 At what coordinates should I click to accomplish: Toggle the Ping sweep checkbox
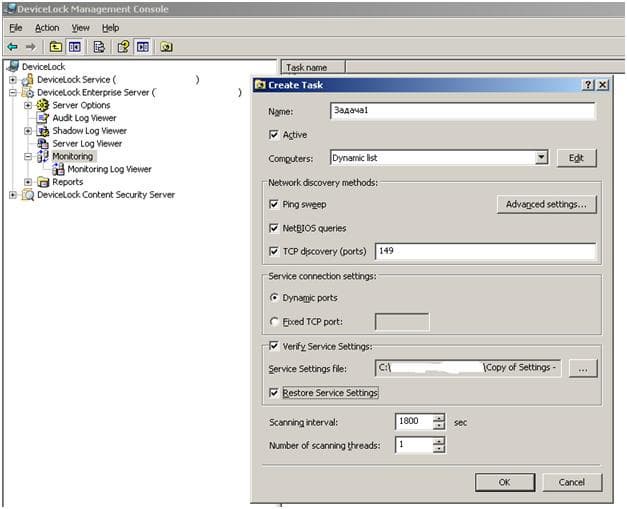point(274,204)
